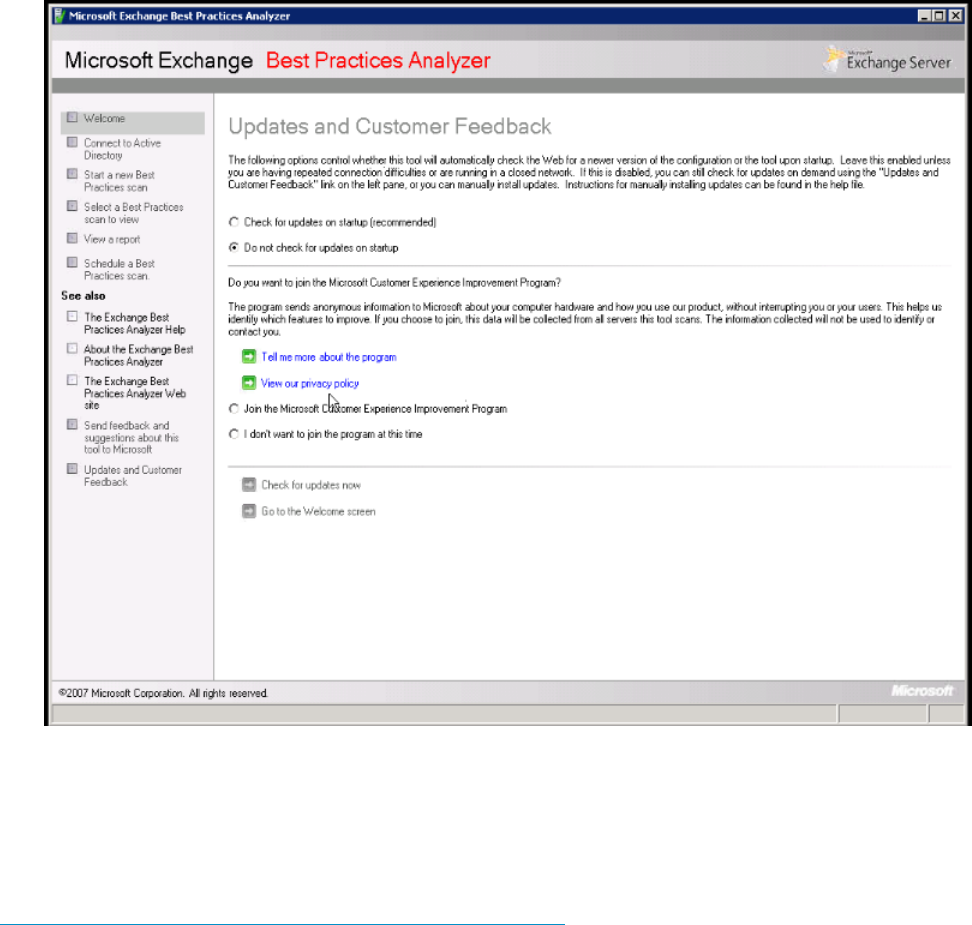The height and width of the screenshot is (925, 972).
Task: Click Check for updates now
Action: click(311, 485)
